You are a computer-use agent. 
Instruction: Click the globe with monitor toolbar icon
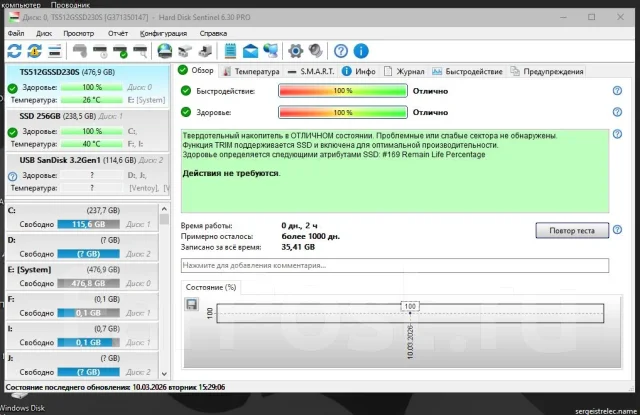pos(271,51)
